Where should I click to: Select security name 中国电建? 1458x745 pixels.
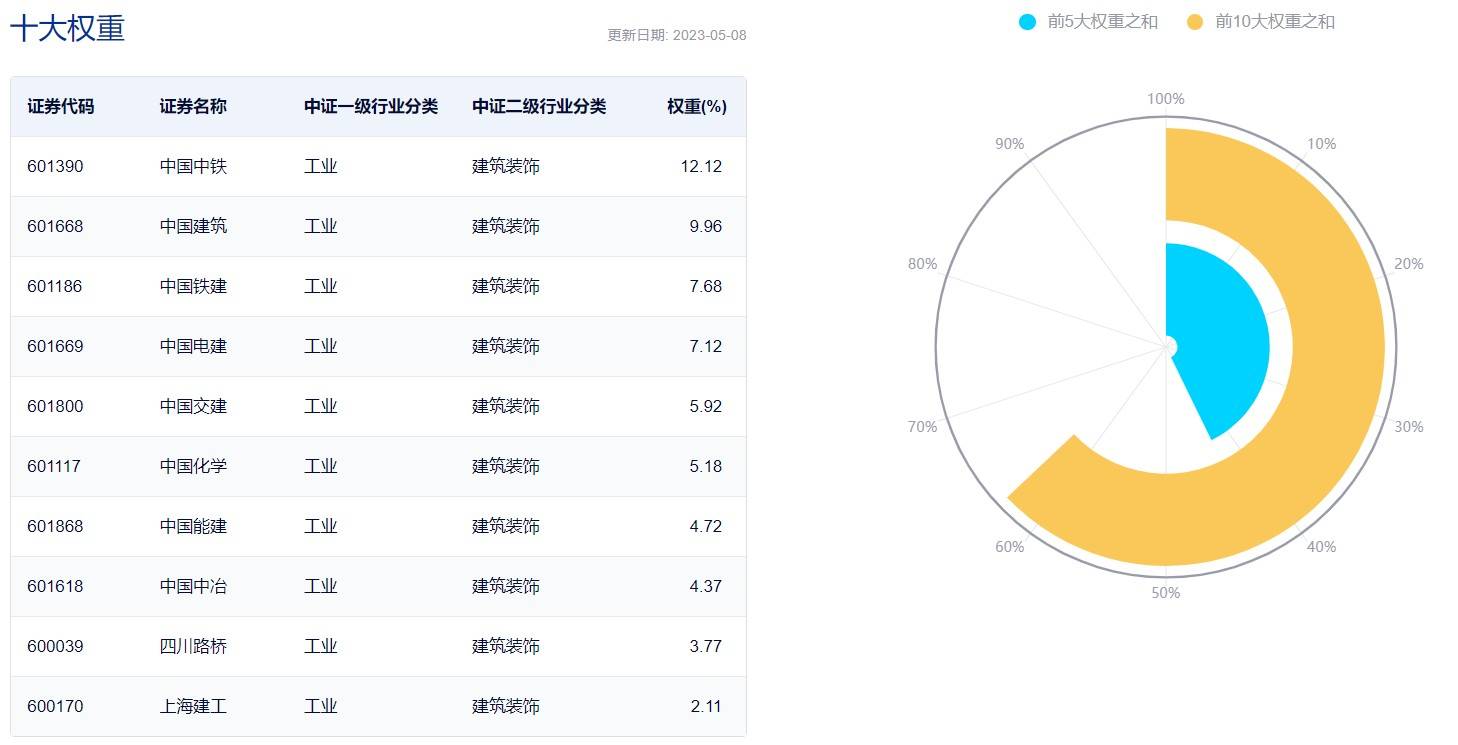point(193,347)
